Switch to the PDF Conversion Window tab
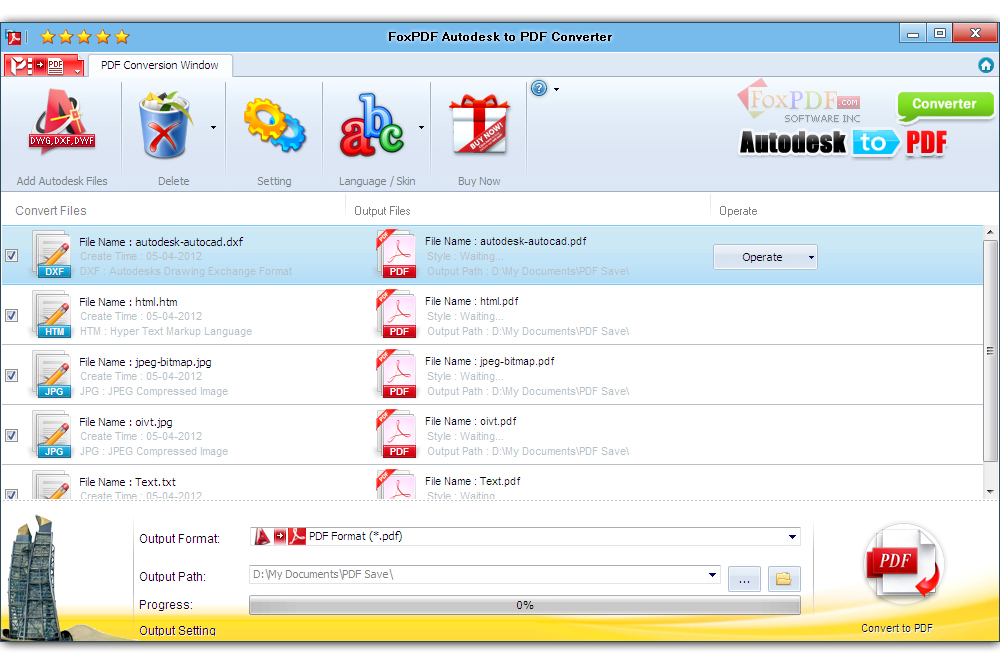The image size is (1000, 663). [x=159, y=65]
